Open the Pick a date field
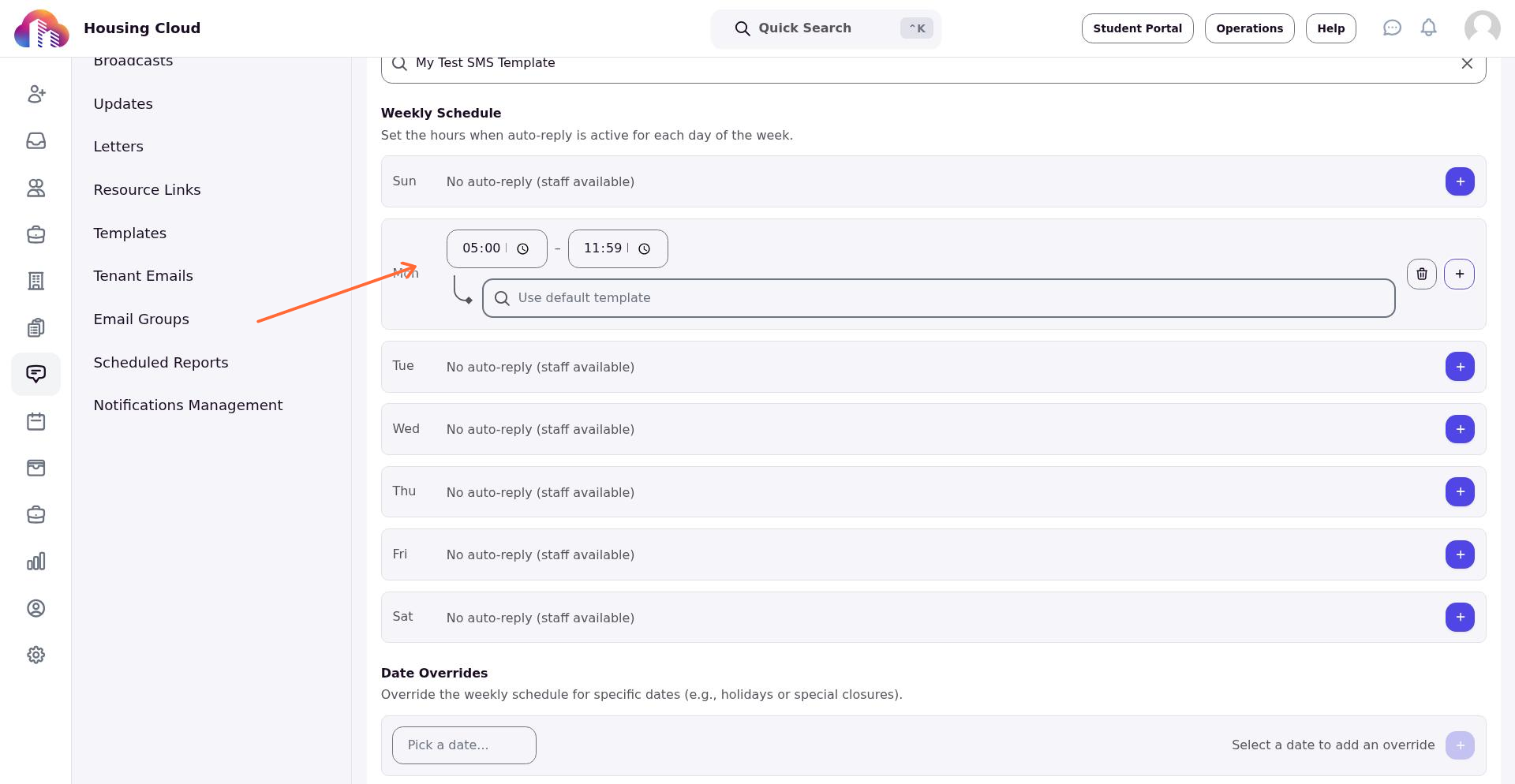Viewport: 1515px width, 784px height. tap(464, 745)
